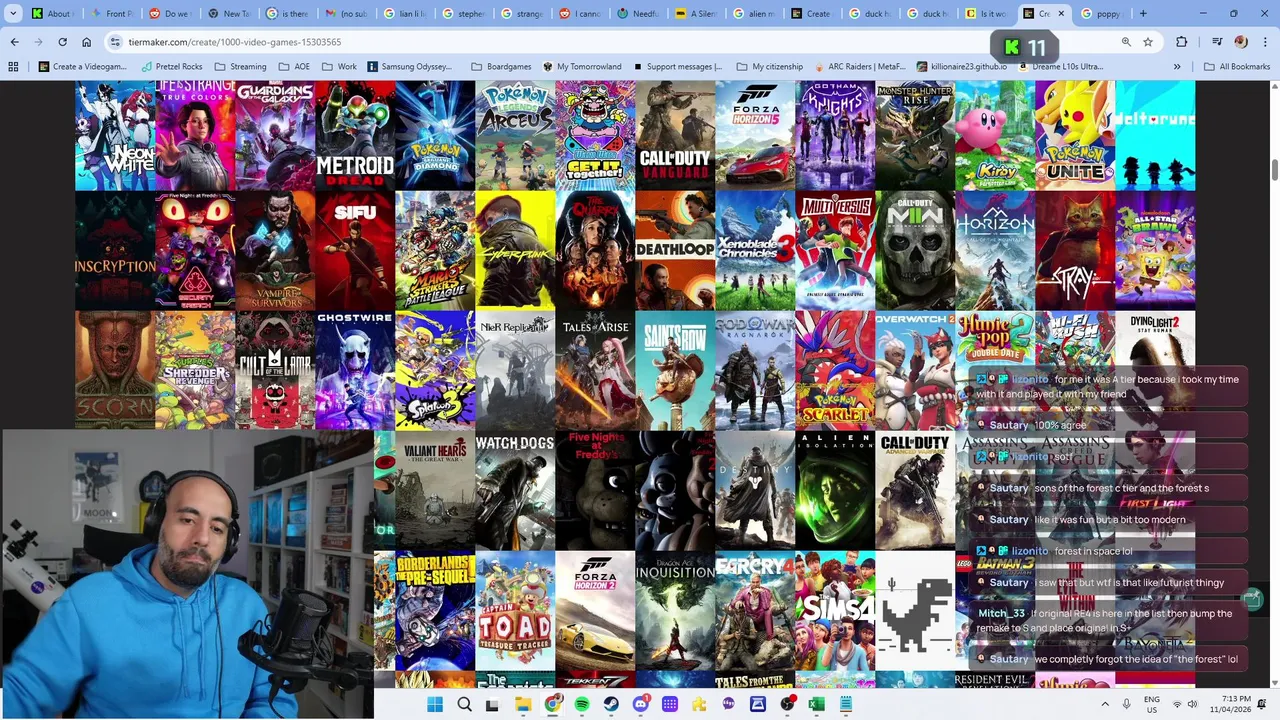This screenshot has height=720, width=1280.
Task: Open 'Create a Videogam...' bookmark
Action: pos(83,67)
